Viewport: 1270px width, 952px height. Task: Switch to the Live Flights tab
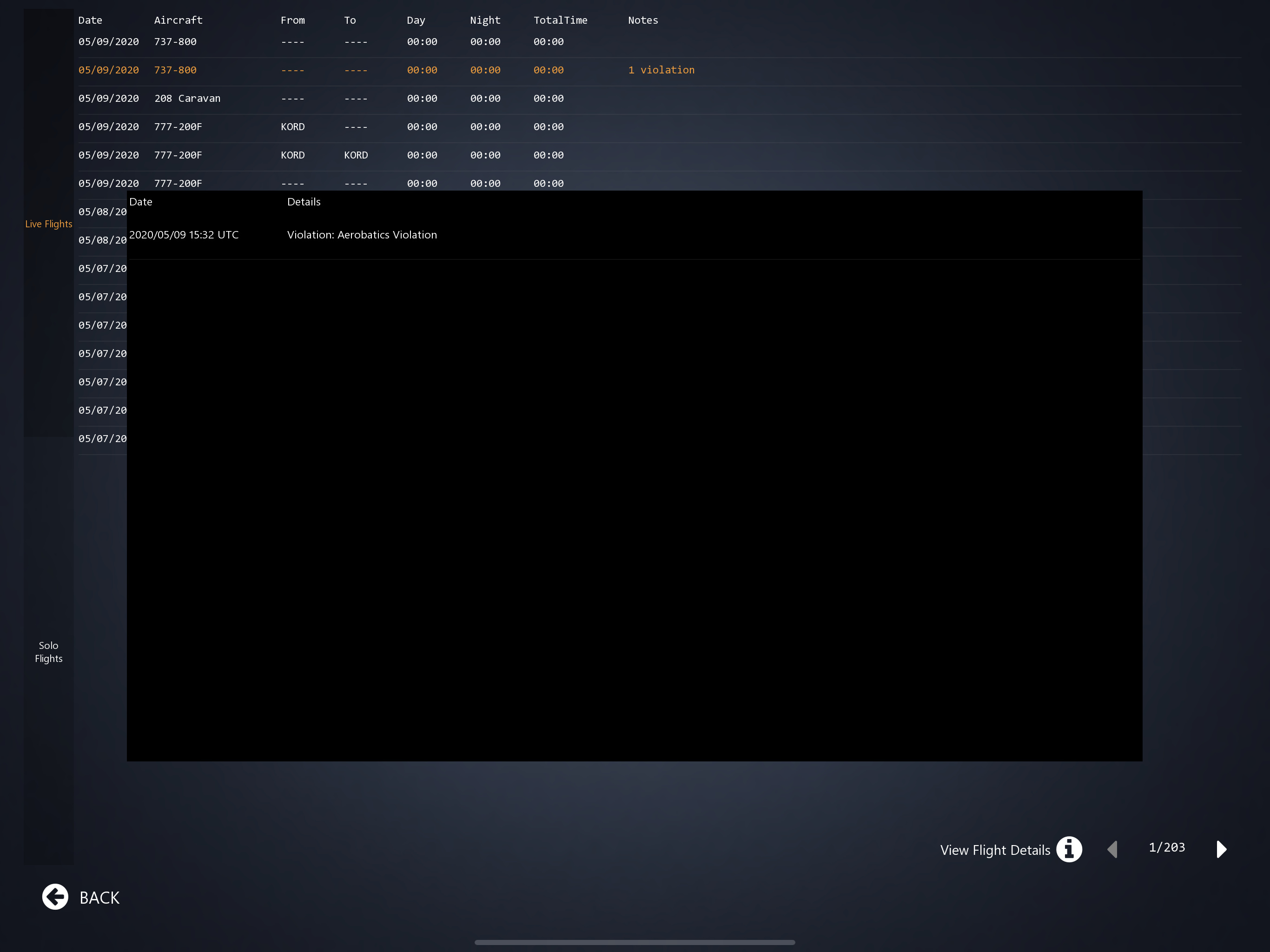point(49,224)
